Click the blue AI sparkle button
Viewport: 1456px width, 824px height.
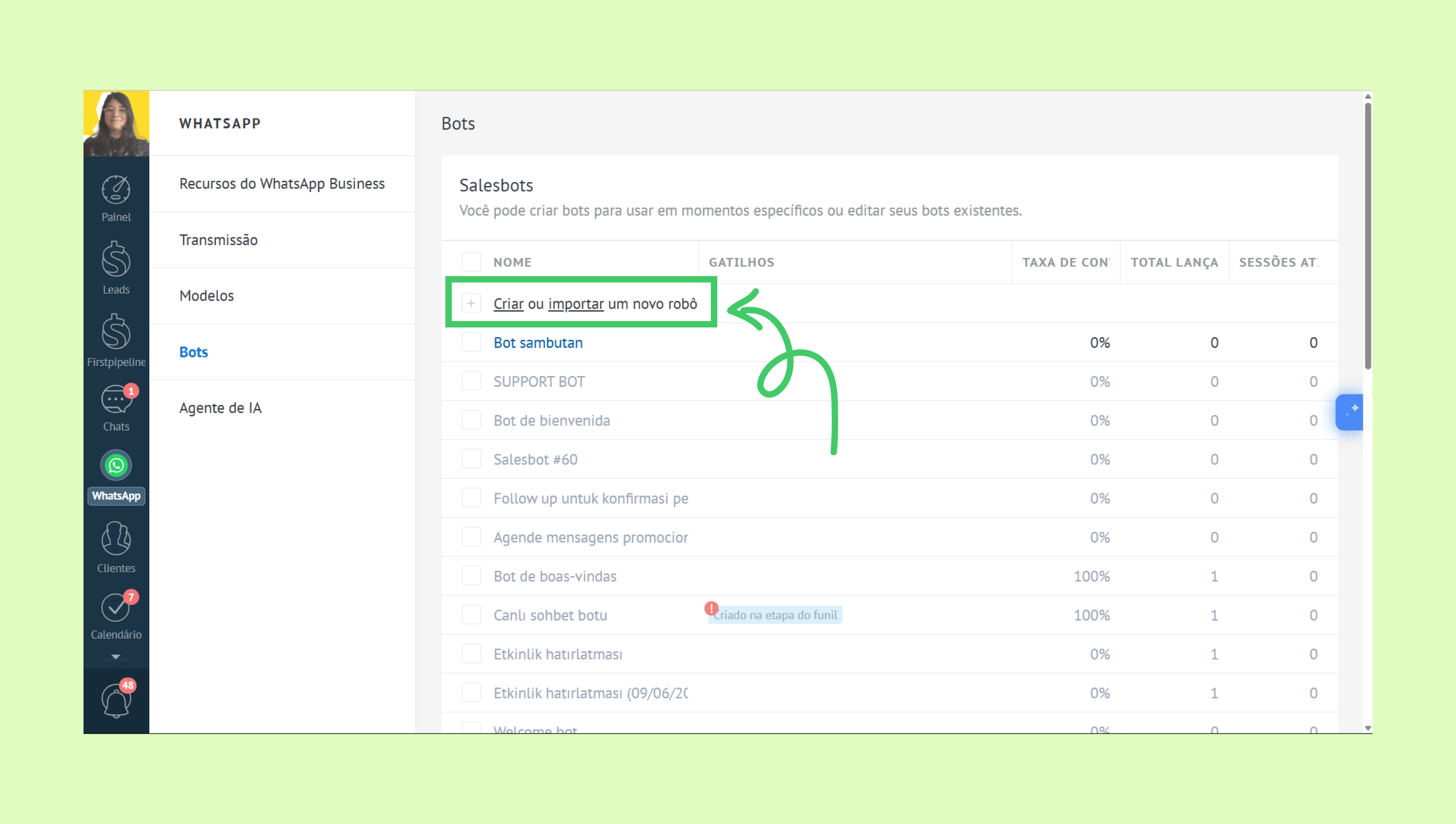pyautogui.click(x=1351, y=411)
